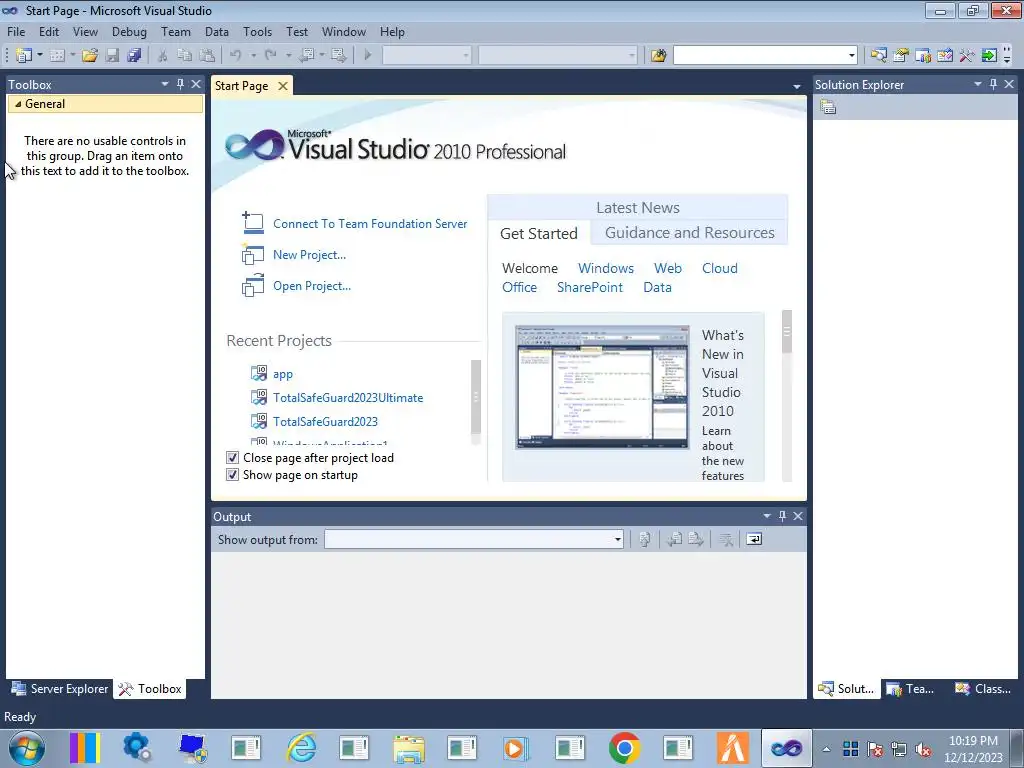1024x768 pixels.
Task: Switch to Guidance and Resources tab
Action: [690, 232]
